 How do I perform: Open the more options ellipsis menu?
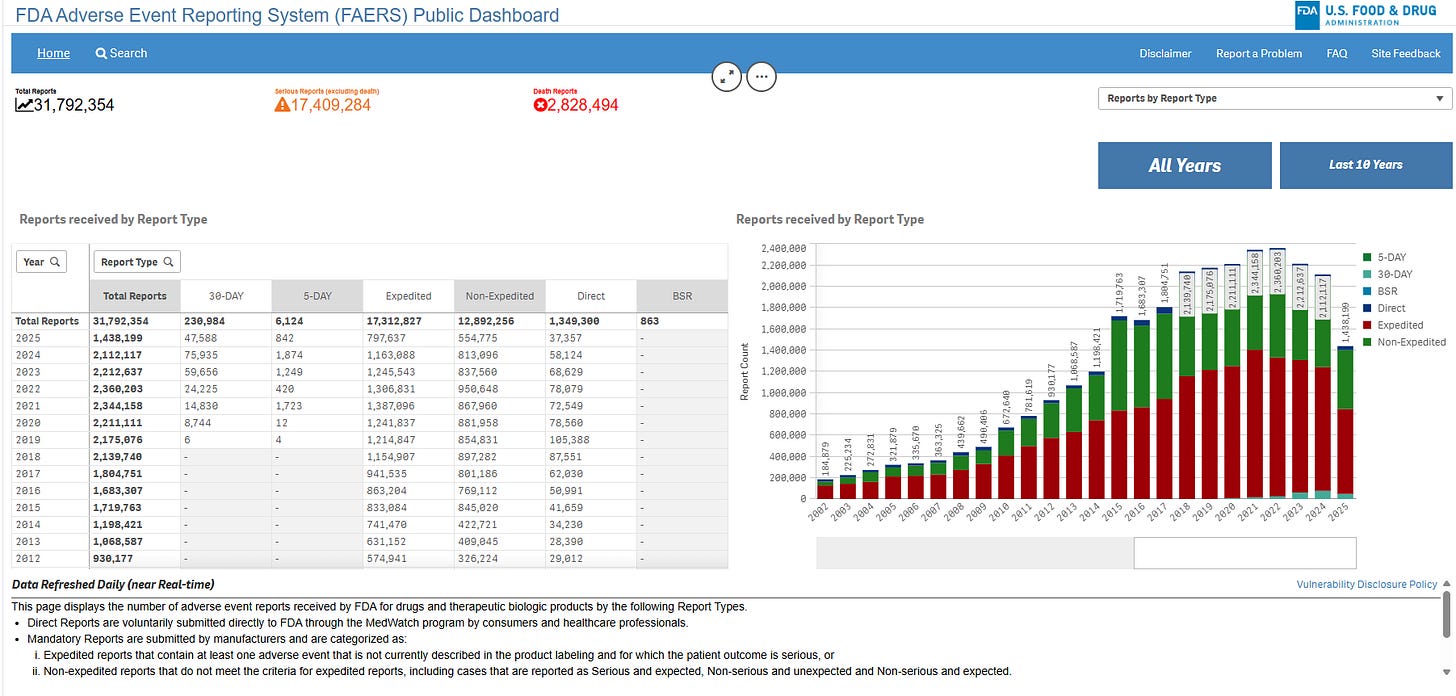[x=761, y=76]
